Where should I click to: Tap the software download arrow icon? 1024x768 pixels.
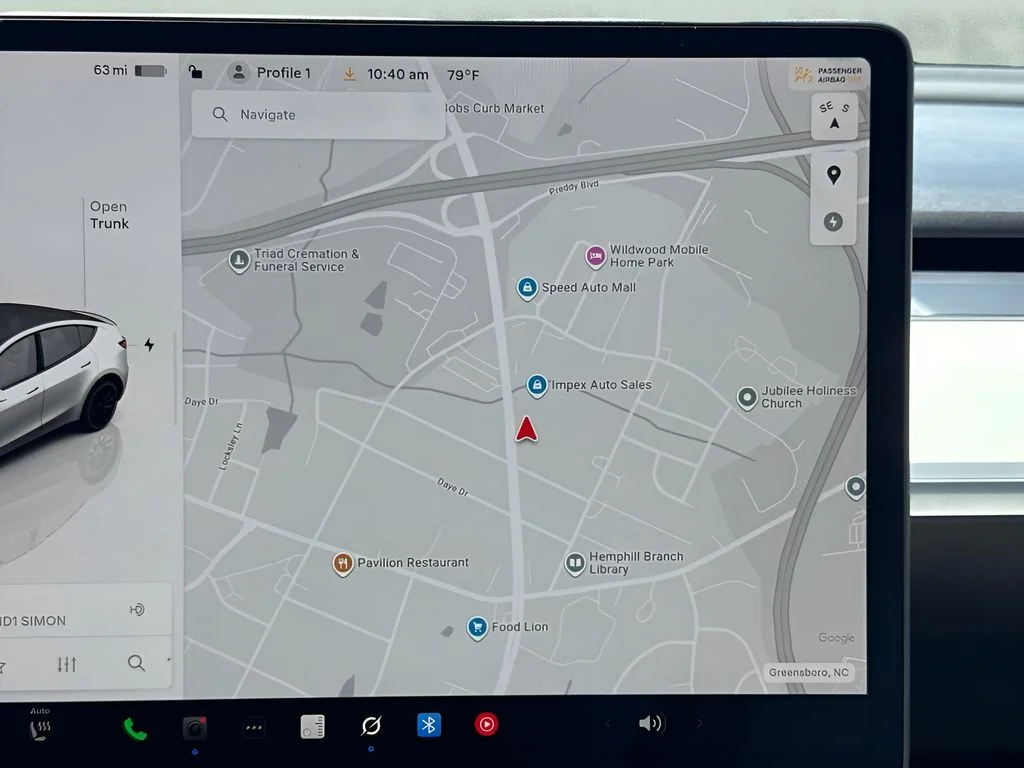pyautogui.click(x=350, y=74)
